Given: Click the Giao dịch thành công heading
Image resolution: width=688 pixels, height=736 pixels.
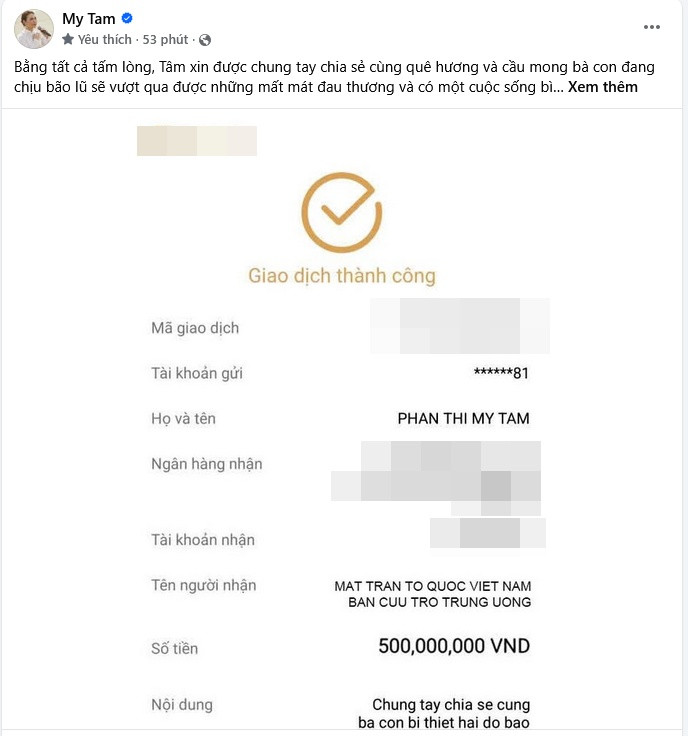Looking at the screenshot, I should pos(341,274).
